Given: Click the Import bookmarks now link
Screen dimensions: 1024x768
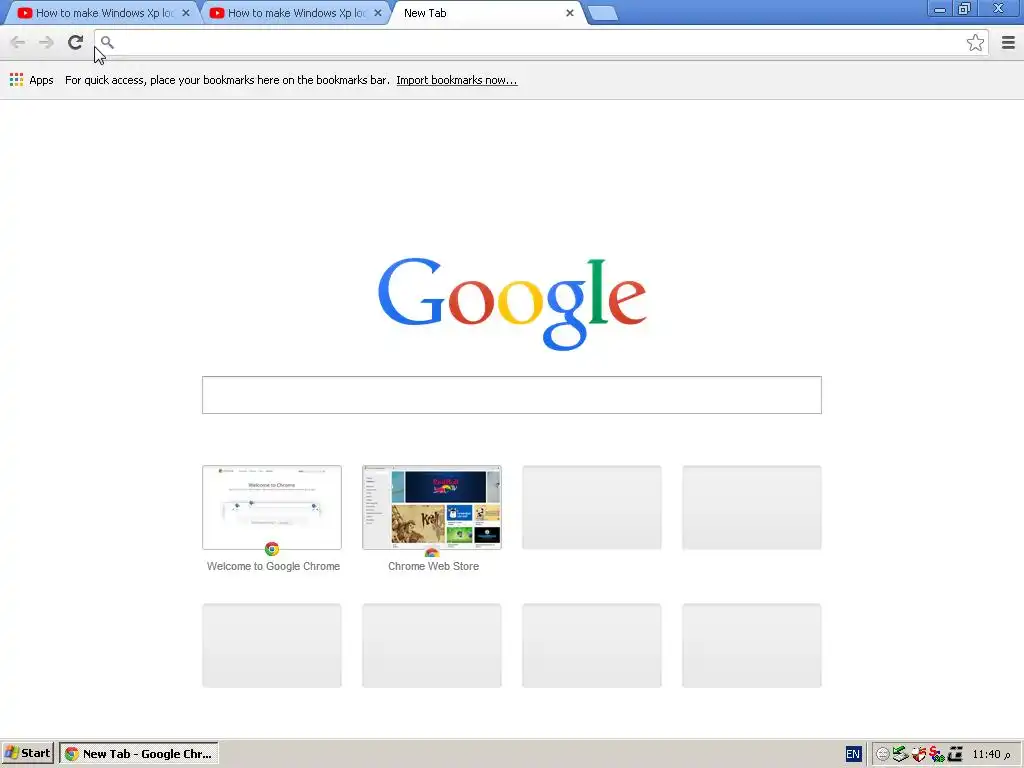Looking at the screenshot, I should pos(456,80).
